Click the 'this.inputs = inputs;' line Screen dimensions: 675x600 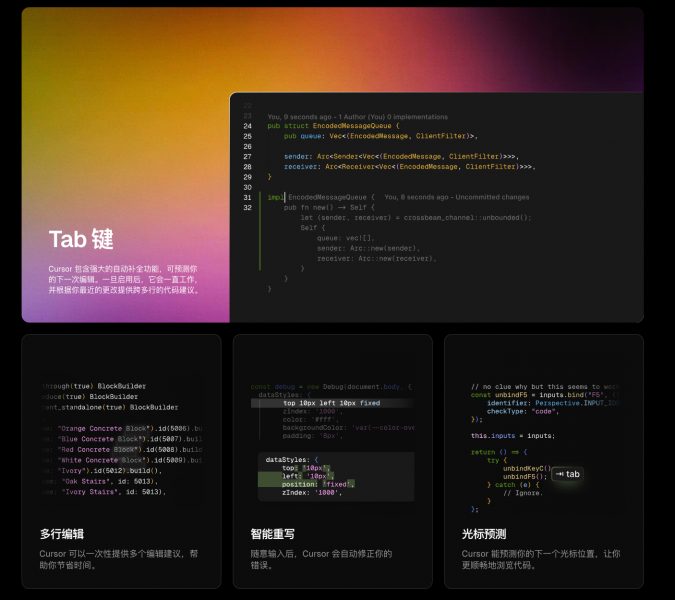tap(513, 436)
